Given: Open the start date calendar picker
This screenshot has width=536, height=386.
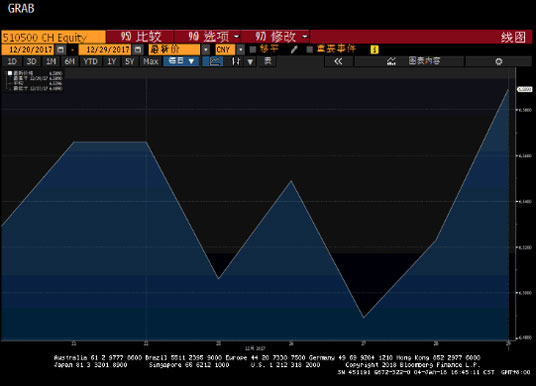Looking at the screenshot, I should pos(61,50).
